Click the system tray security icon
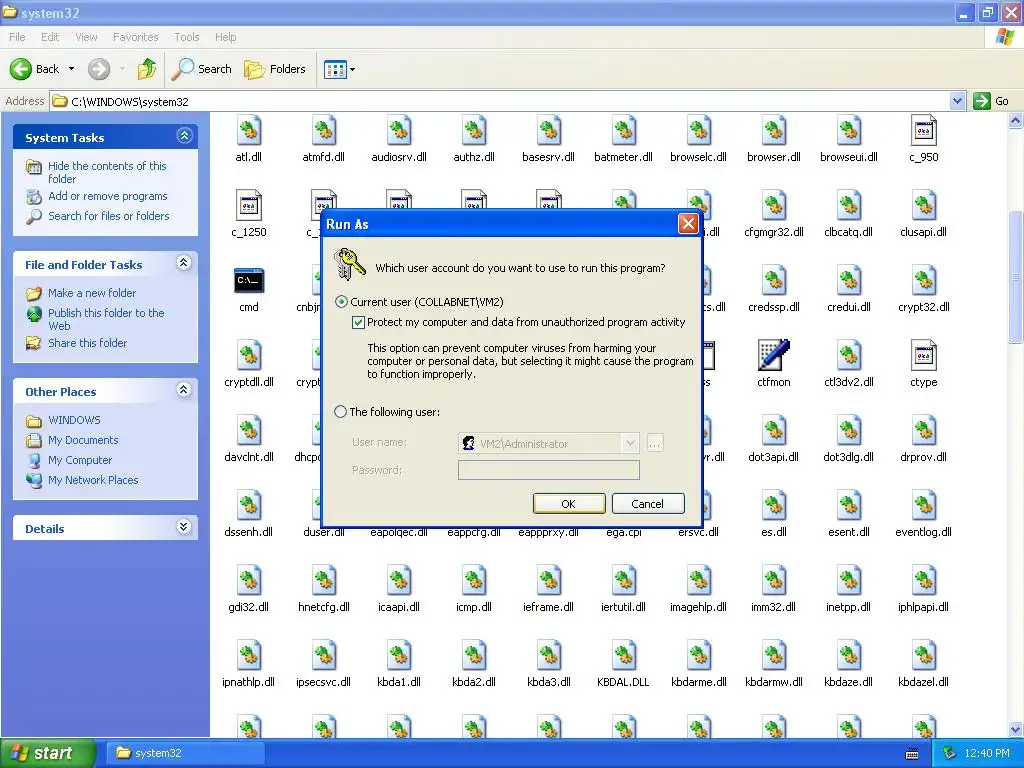Image resolution: width=1024 pixels, height=768 pixels. [949, 754]
